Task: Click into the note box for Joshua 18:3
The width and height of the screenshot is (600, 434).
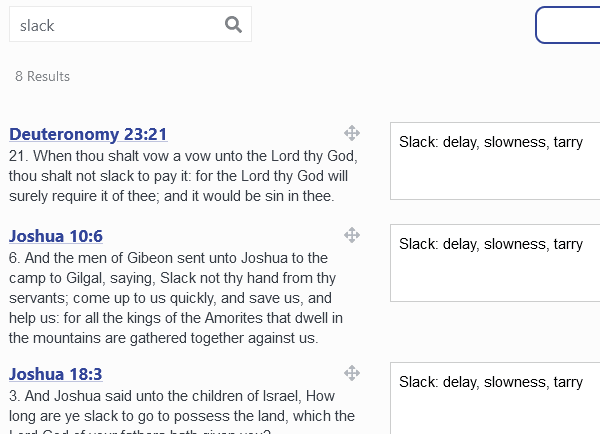Action: (494, 399)
